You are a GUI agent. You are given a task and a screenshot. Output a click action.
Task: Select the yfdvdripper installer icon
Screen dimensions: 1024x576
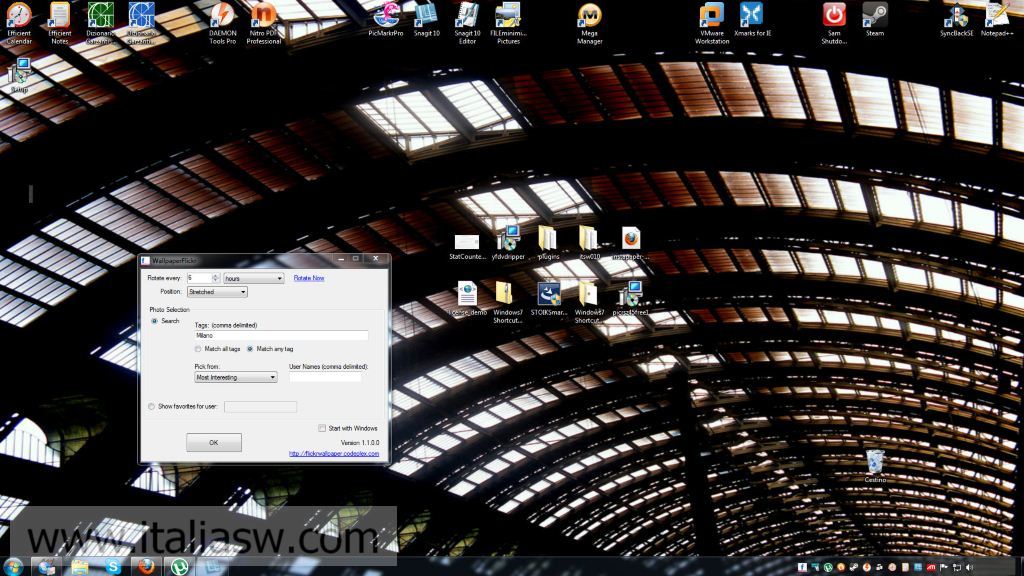pos(508,243)
